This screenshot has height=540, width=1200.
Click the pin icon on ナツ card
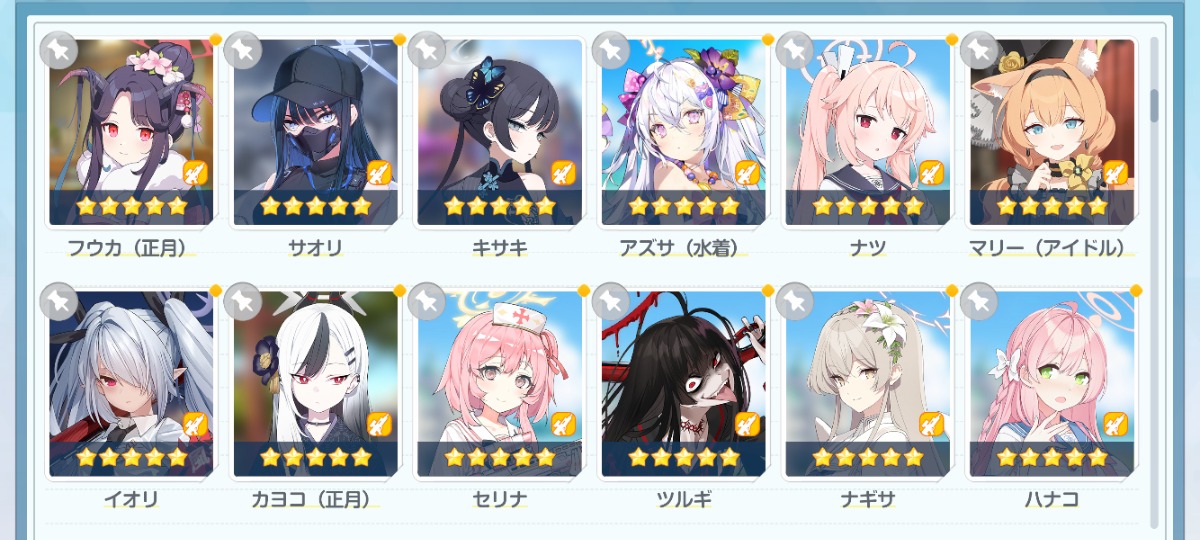point(795,50)
